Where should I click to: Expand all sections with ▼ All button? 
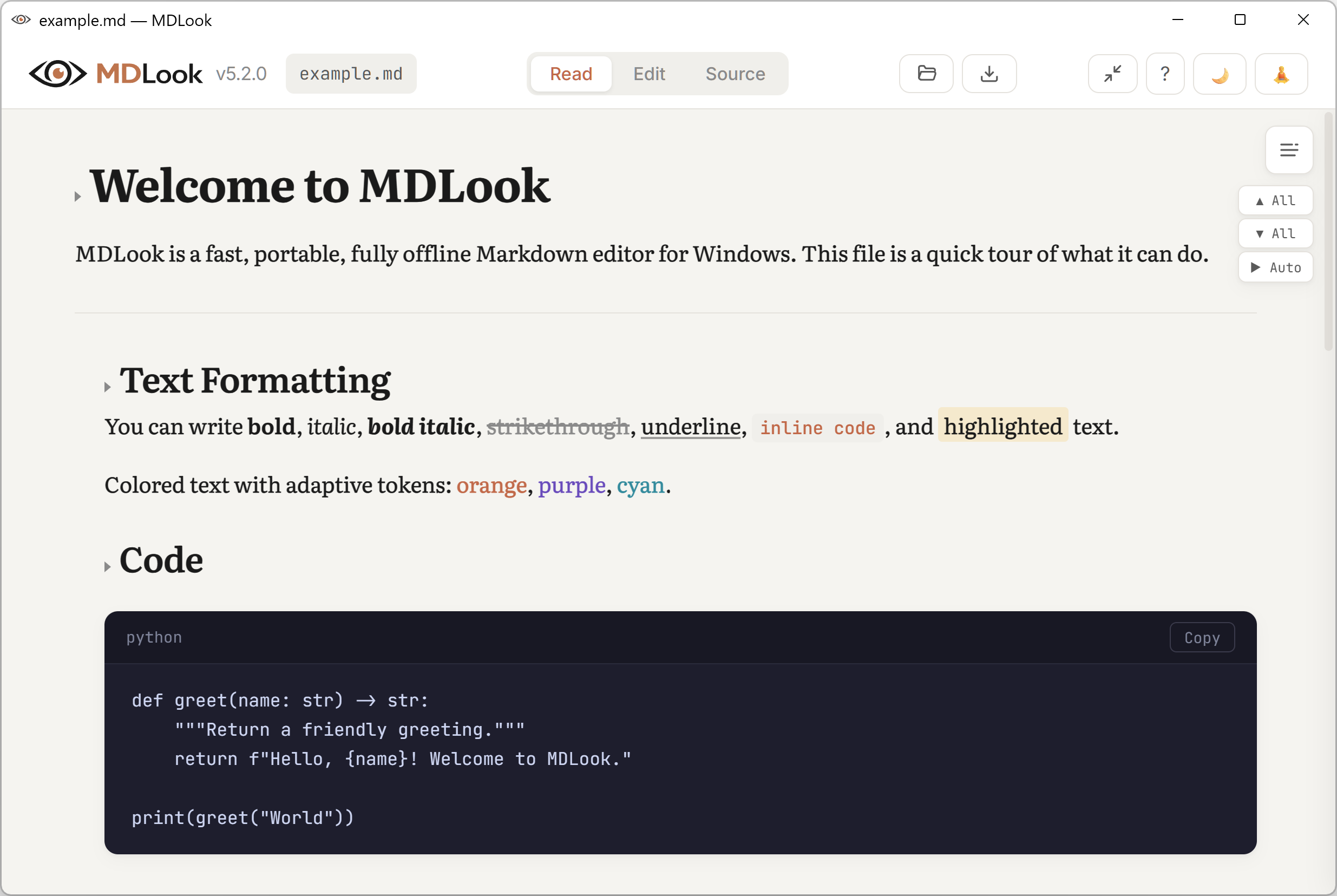pyautogui.click(x=1275, y=234)
